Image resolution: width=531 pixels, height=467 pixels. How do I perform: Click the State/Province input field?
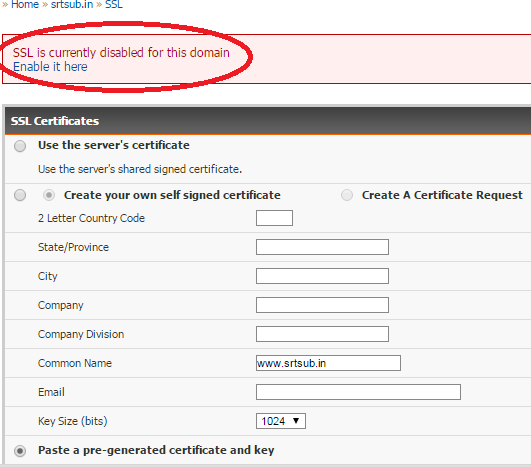click(322, 247)
